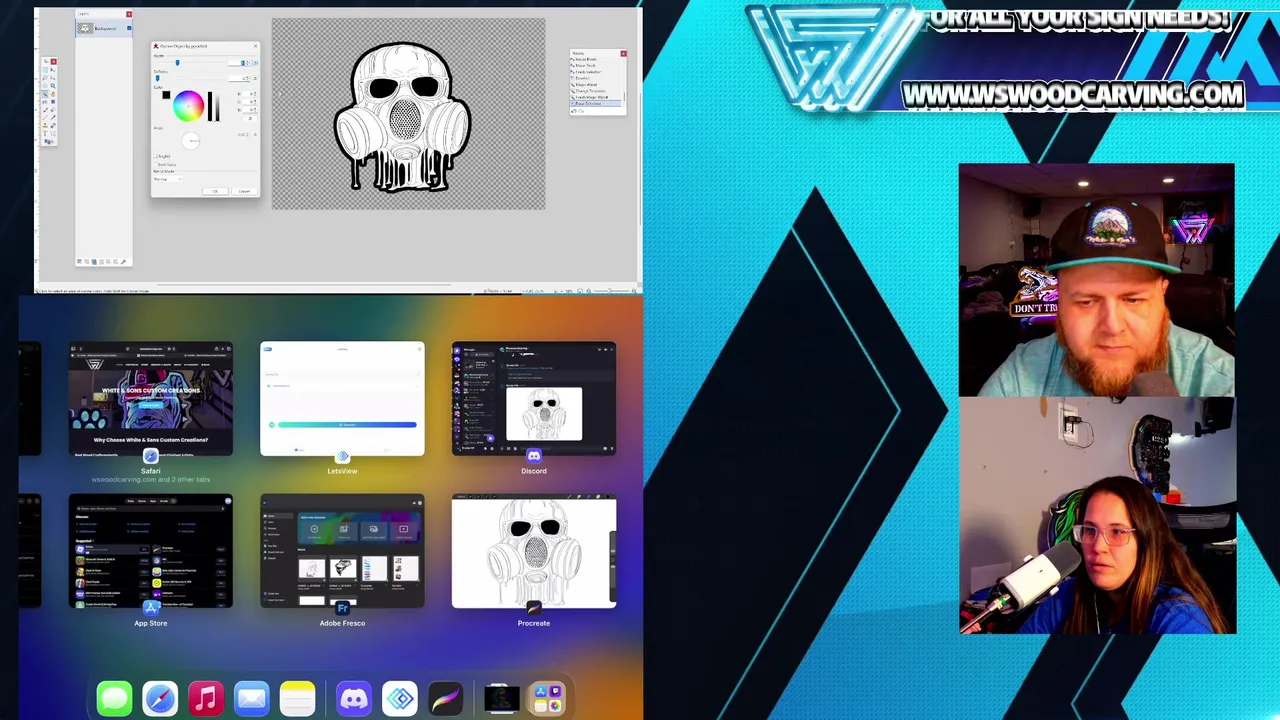Close the floating Tools window
Image resolution: width=1280 pixels, height=720 pixels.
54,62
